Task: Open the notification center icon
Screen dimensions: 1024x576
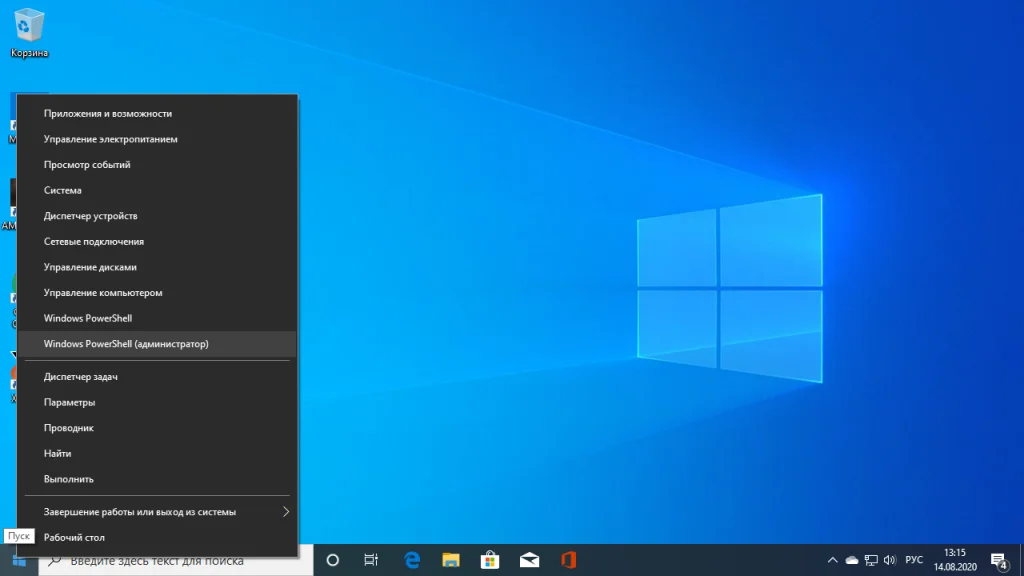Action: coord(998,560)
